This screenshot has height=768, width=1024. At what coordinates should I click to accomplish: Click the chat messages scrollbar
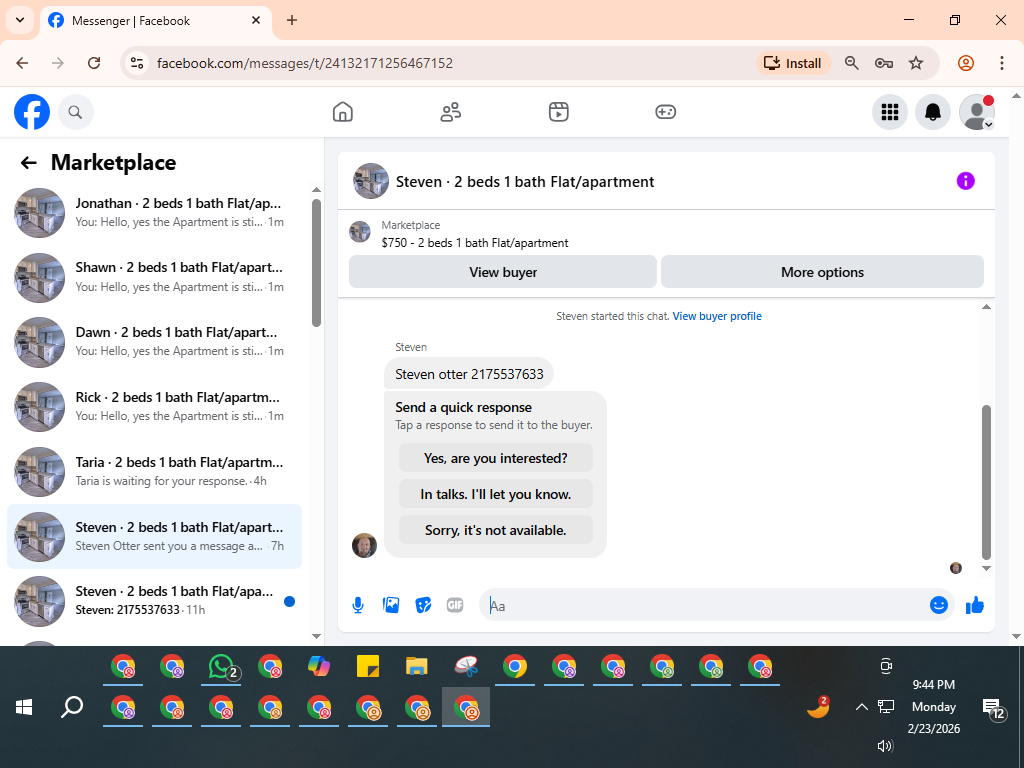point(986,482)
